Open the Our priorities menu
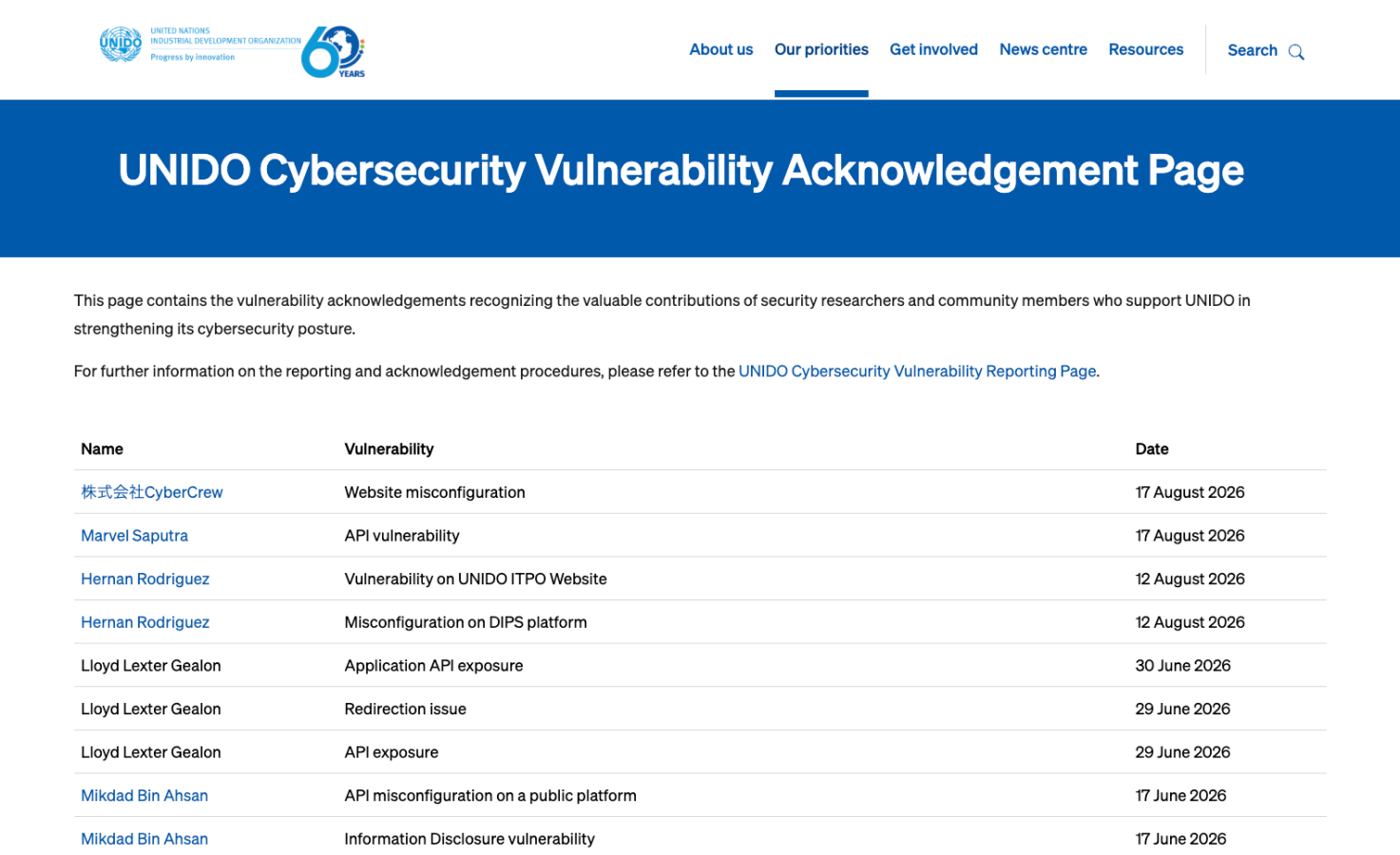Image resolution: width=1400 pixels, height=855 pixels. tap(821, 49)
